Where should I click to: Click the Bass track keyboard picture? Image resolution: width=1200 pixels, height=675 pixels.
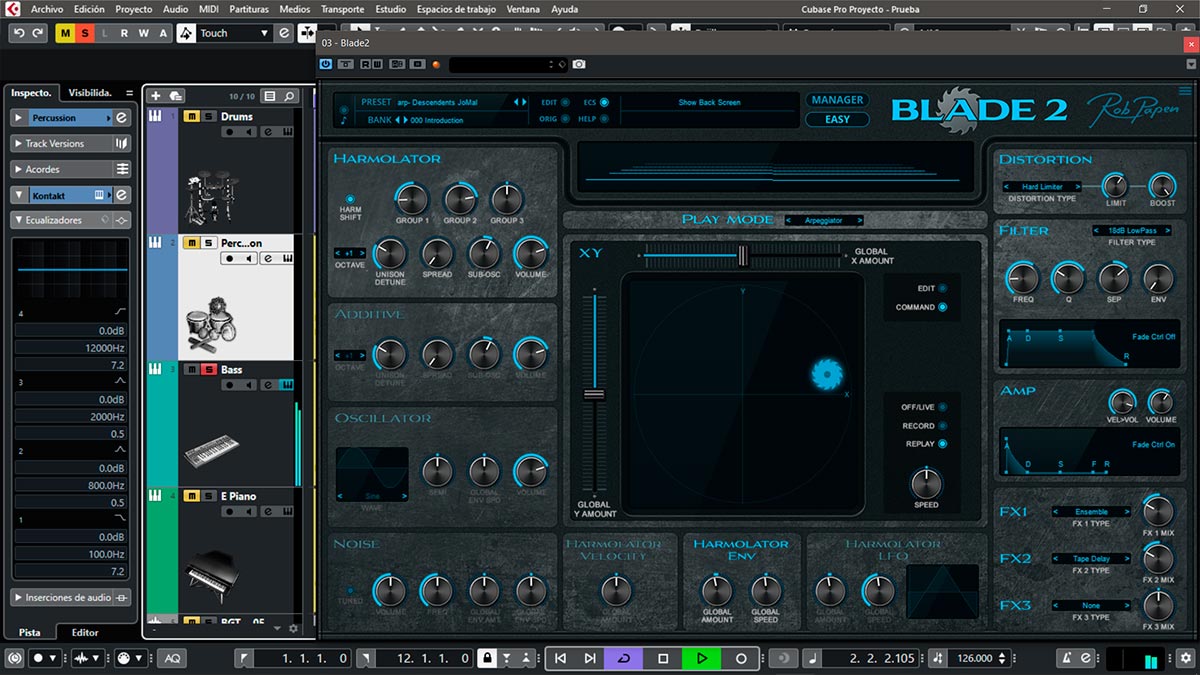click(212, 450)
